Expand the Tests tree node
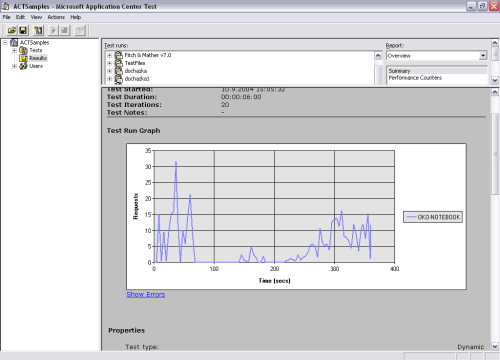 (x=14, y=50)
